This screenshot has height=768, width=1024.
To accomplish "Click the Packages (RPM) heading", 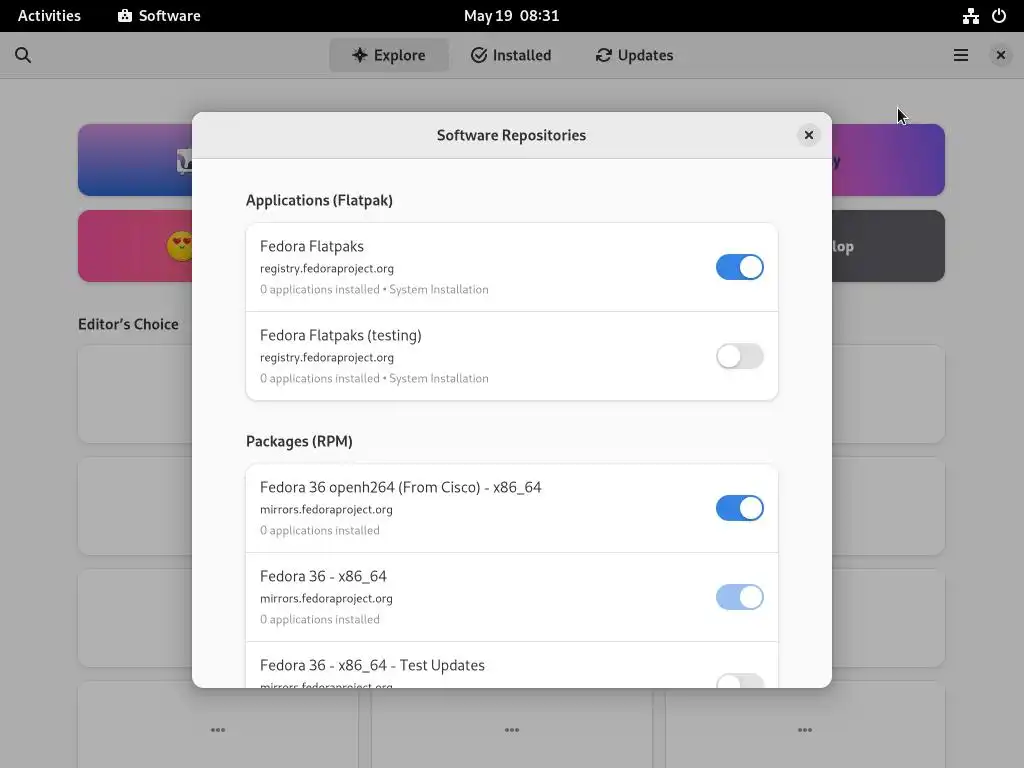I will [x=299, y=441].
